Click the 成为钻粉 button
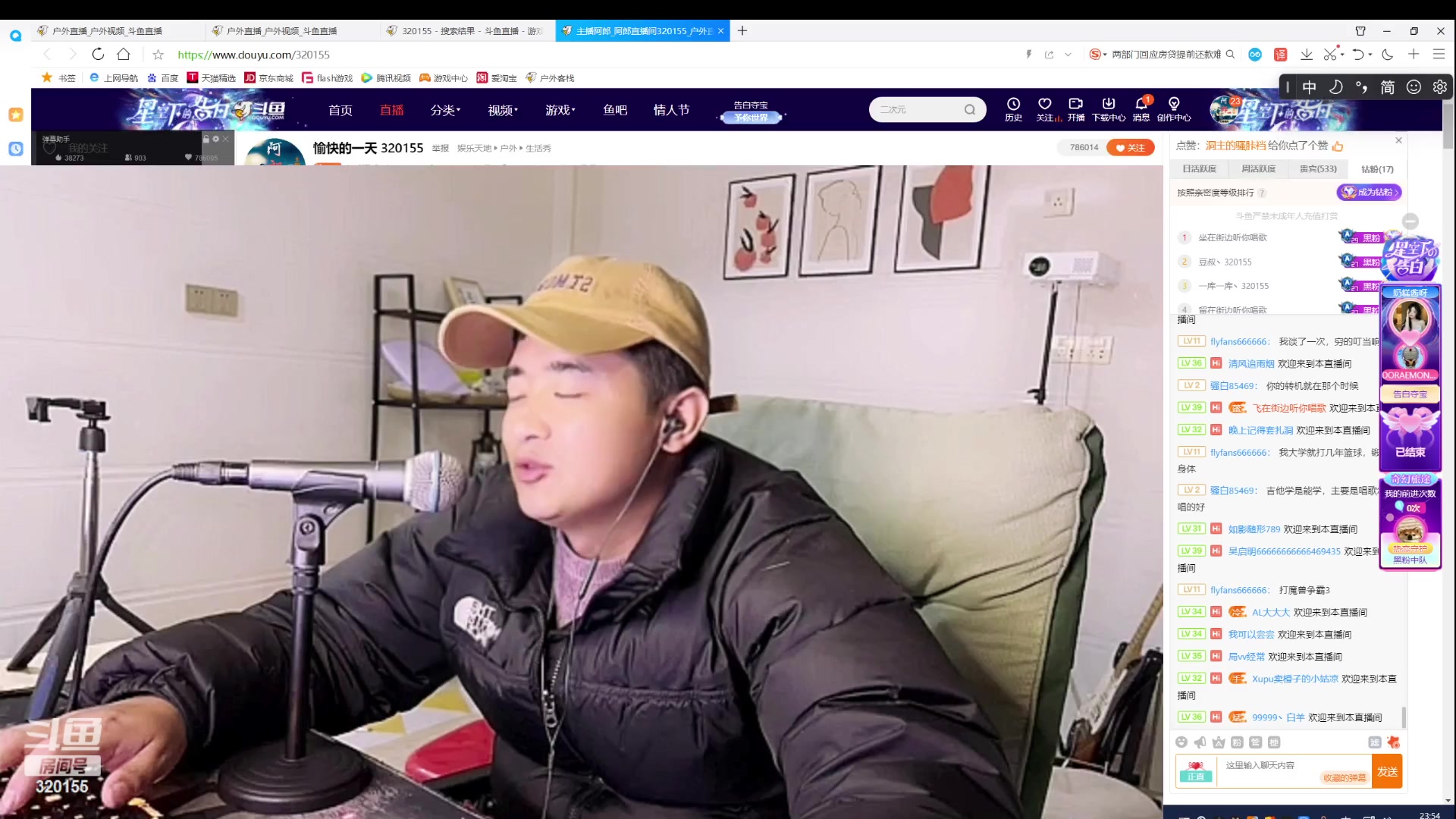Viewport: 1456px width, 819px height. point(1369,193)
